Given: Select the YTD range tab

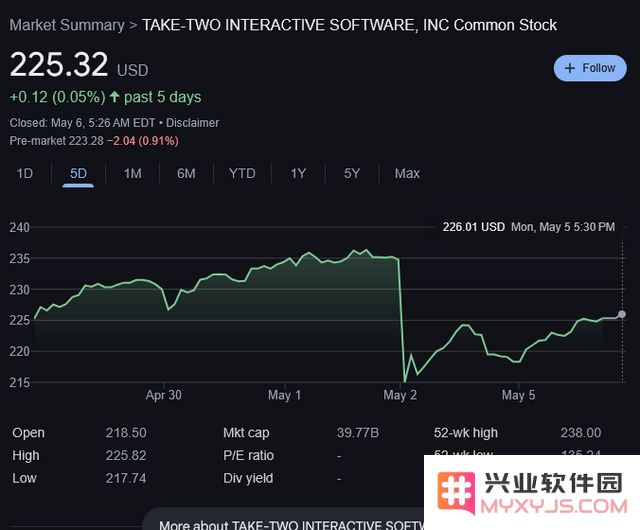Looking at the screenshot, I should [x=242, y=174].
